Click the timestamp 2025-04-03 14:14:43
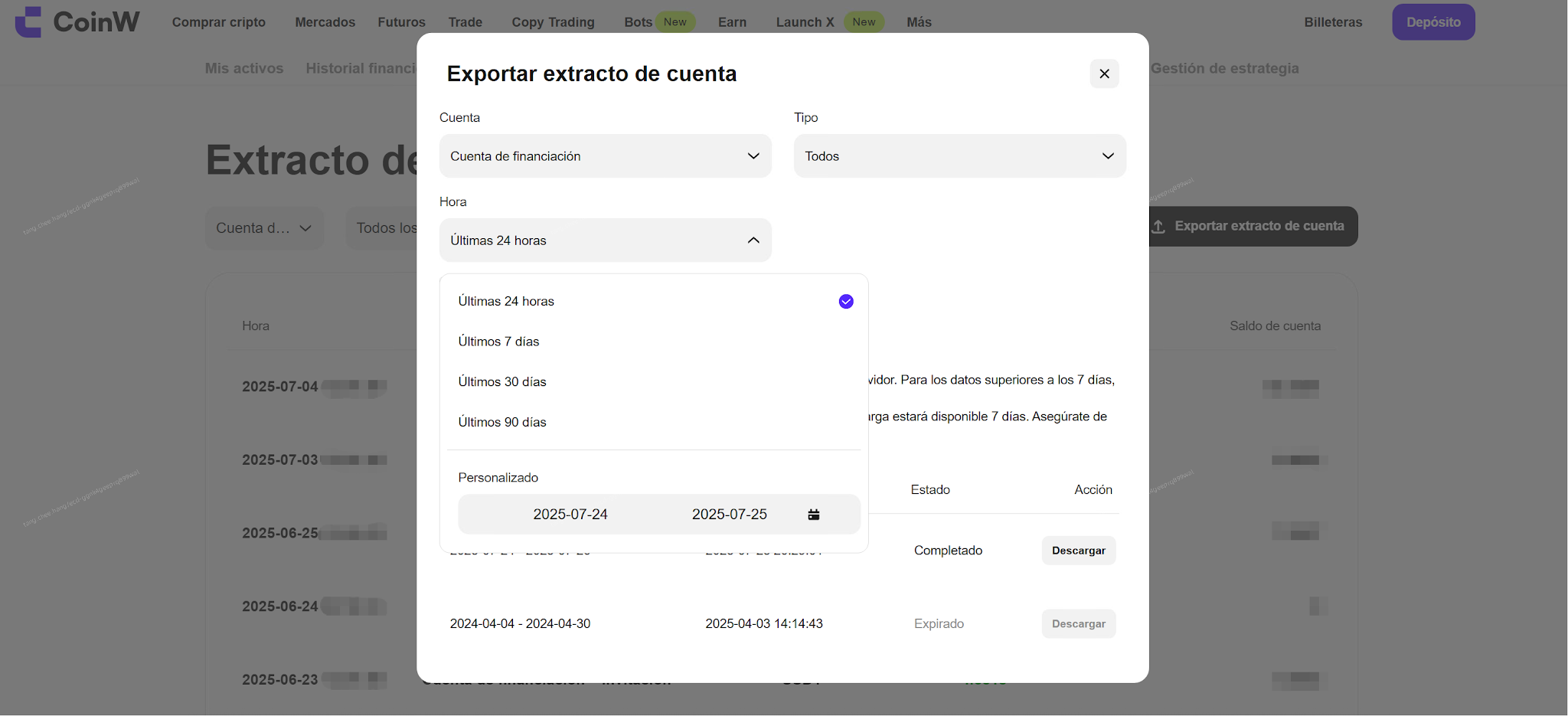The height and width of the screenshot is (716, 1568). 764,624
